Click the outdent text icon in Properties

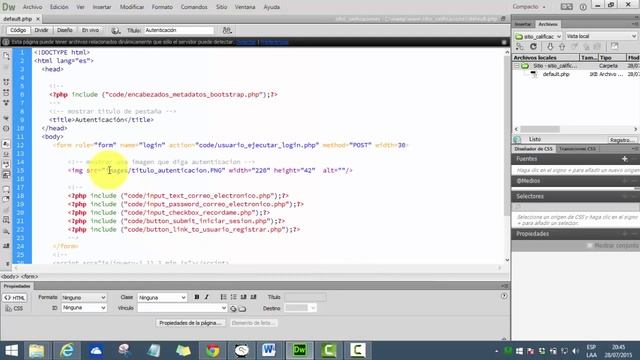pos(243,297)
